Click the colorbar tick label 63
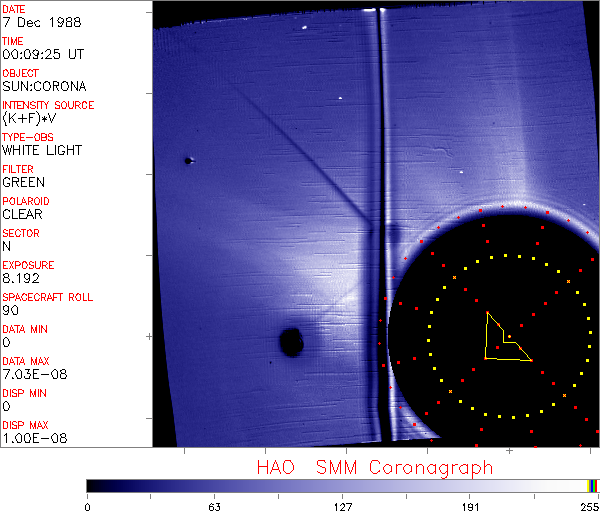The width and height of the screenshot is (600, 512). tap(214, 505)
